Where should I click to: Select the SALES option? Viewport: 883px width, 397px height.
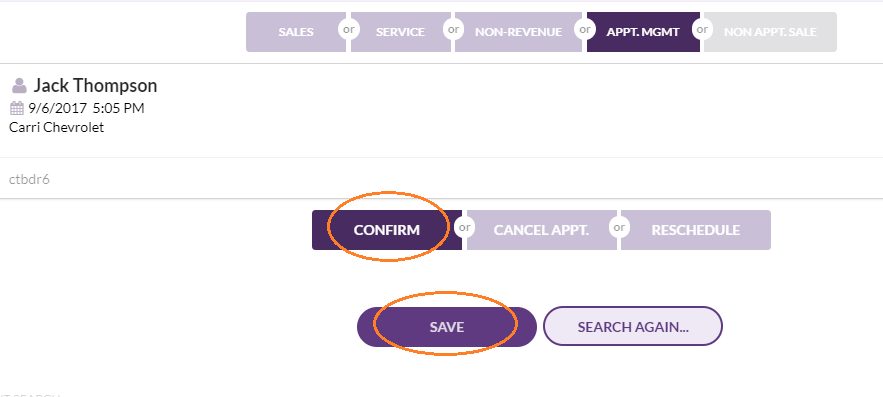click(x=296, y=32)
